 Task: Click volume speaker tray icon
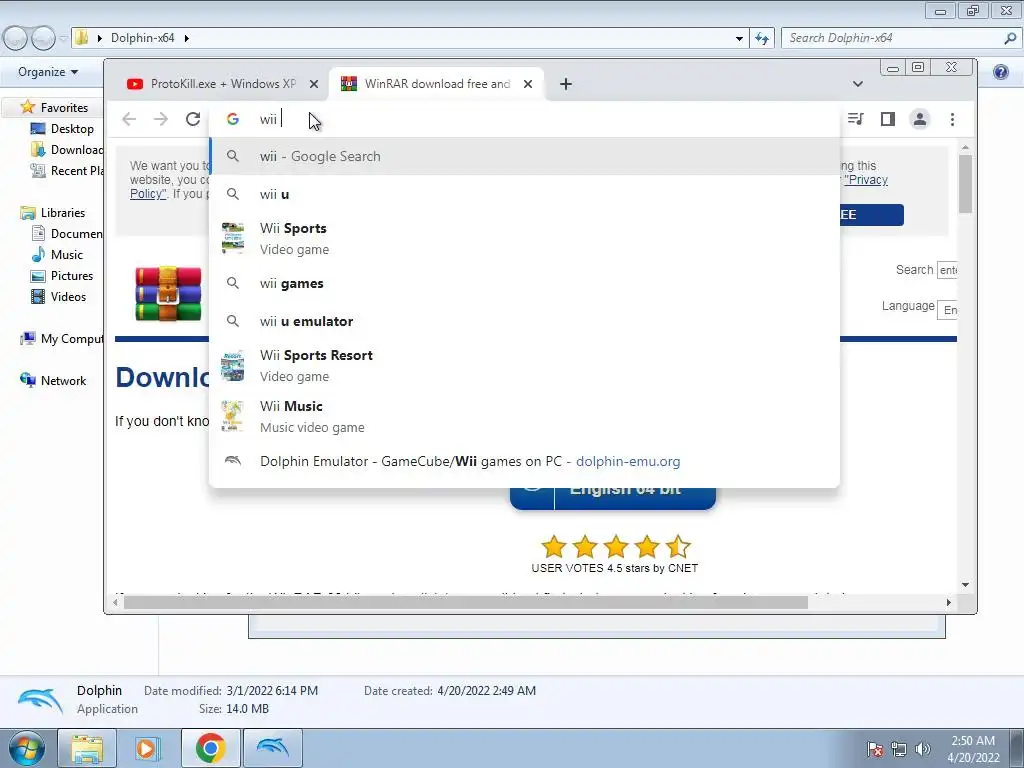[x=922, y=749]
